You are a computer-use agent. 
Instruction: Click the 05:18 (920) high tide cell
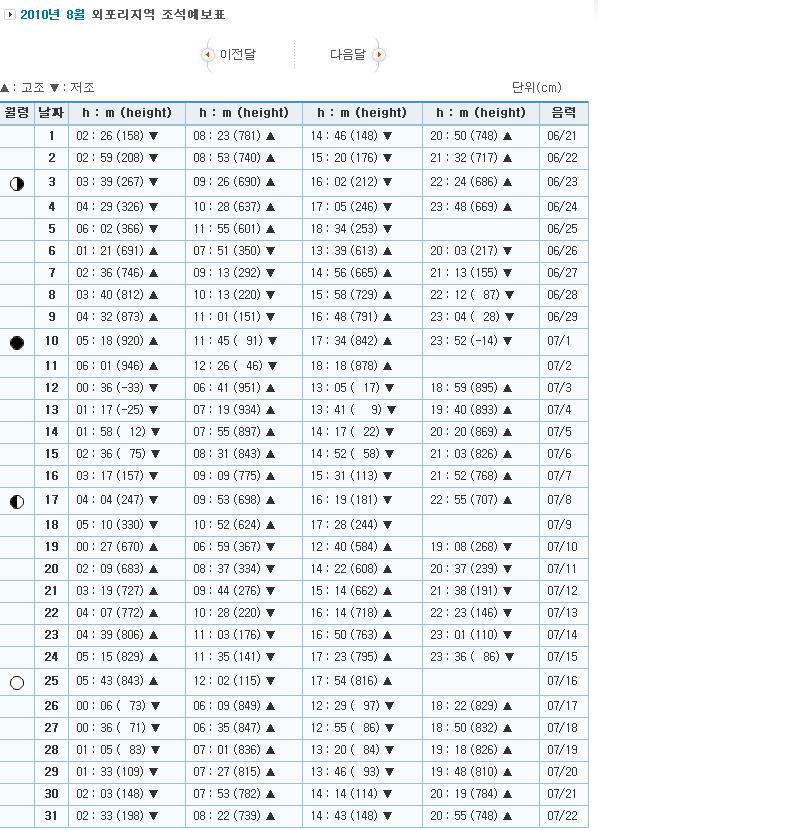pyautogui.click(x=118, y=342)
